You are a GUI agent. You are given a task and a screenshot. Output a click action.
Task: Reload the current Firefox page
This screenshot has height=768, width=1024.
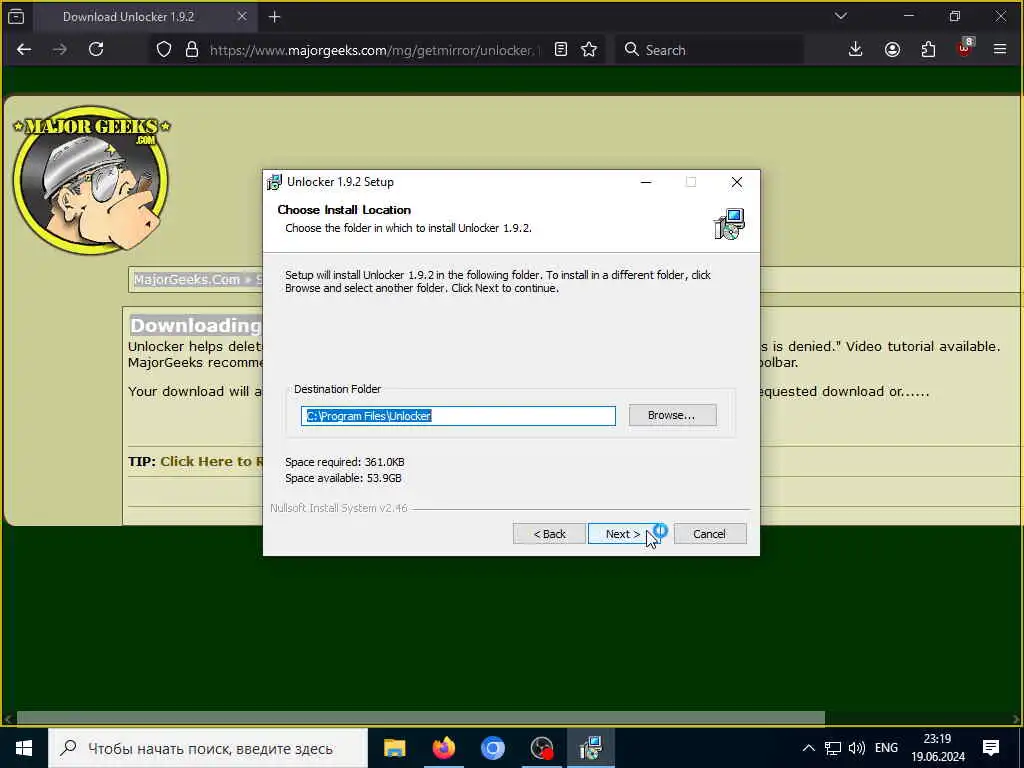click(x=96, y=50)
